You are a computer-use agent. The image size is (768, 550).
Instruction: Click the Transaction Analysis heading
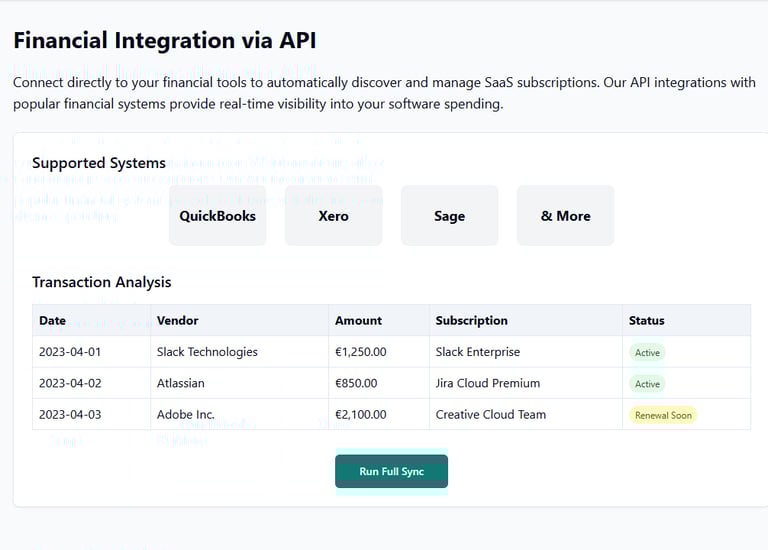point(102,282)
